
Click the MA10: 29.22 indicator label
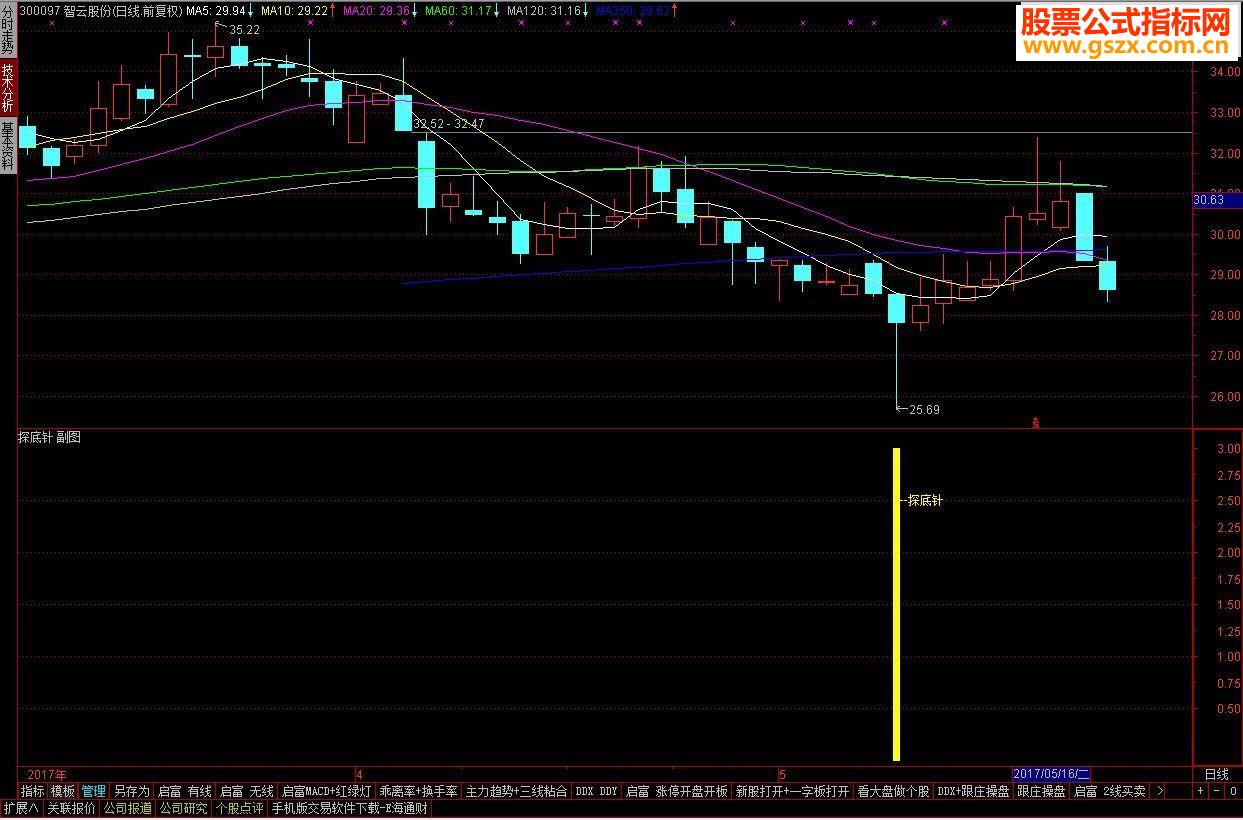[295, 10]
